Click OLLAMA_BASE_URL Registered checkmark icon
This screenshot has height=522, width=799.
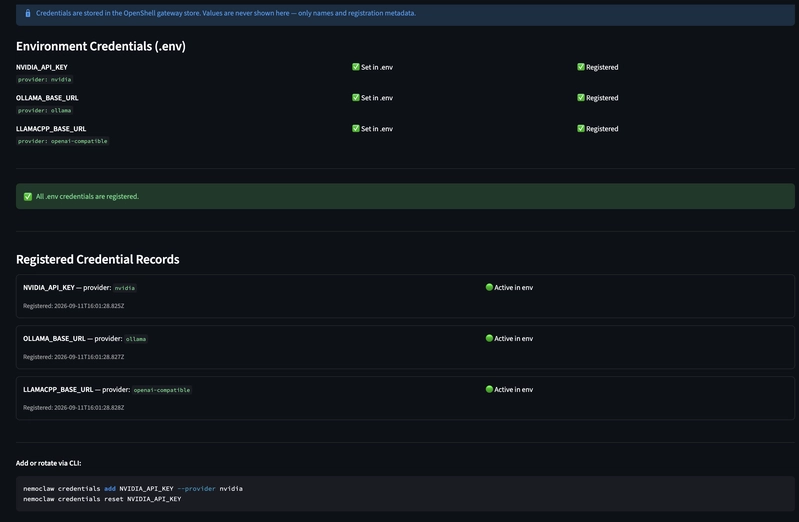[x=580, y=97]
